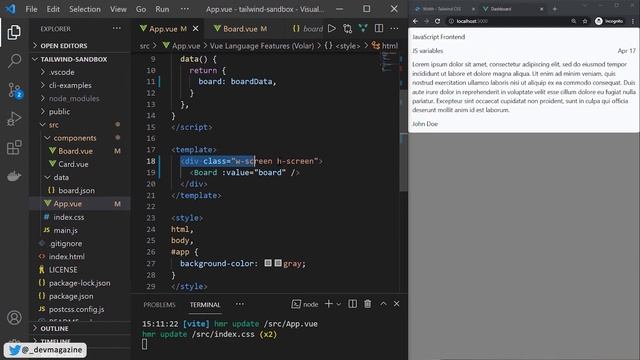Open the browser Incognito profile button

coord(609,21)
